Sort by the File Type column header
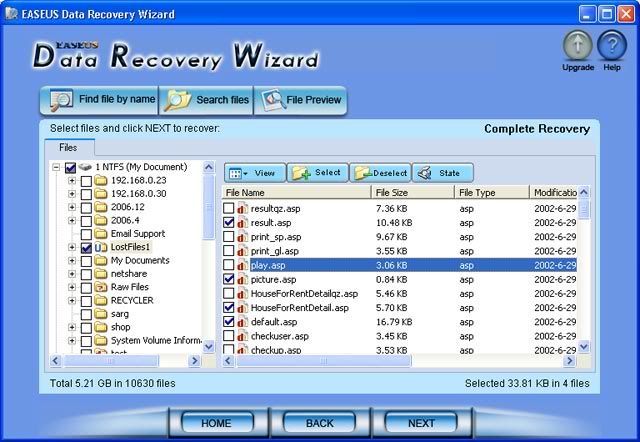The image size is (640, 442). pyautogui.click(x=491, y=193)
